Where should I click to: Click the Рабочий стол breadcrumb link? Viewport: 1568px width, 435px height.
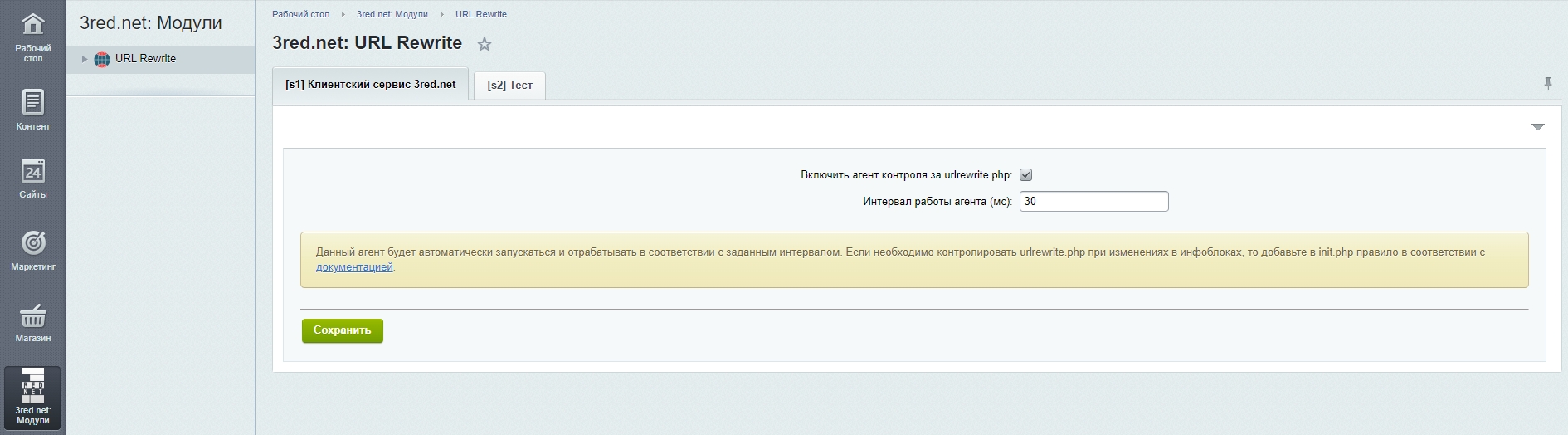tap(300, 14)
